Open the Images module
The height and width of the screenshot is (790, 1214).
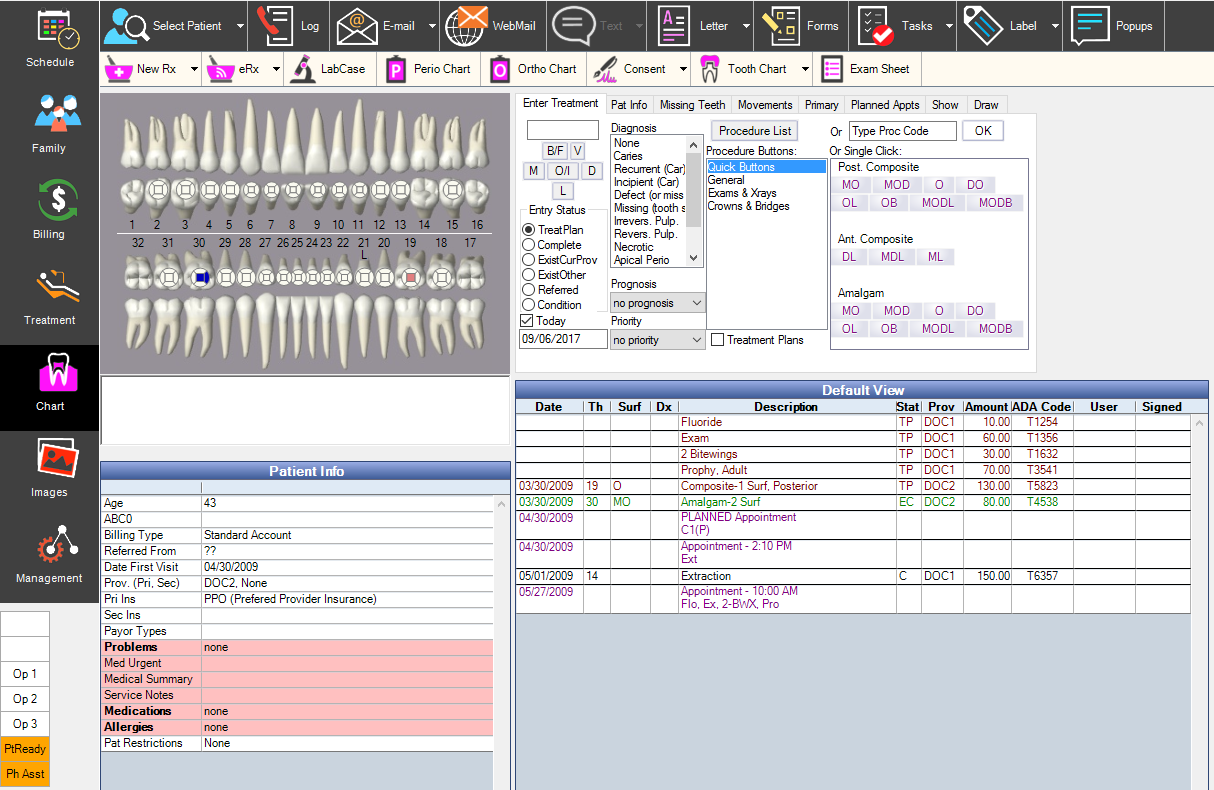pyautogui.click(x=49, y=460)
